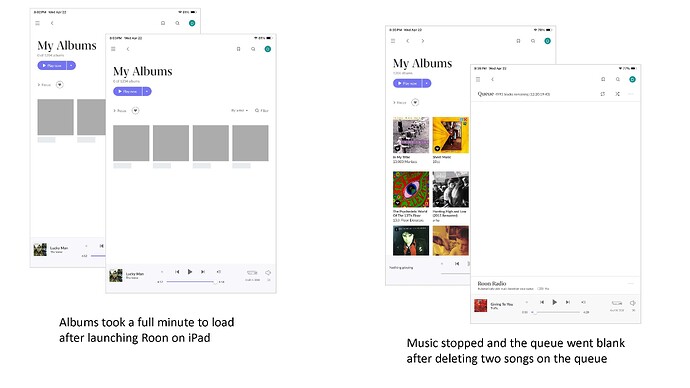Click bookmark icon on the Queue screen toolbar
690x388 pixels.
coord(603,79)
